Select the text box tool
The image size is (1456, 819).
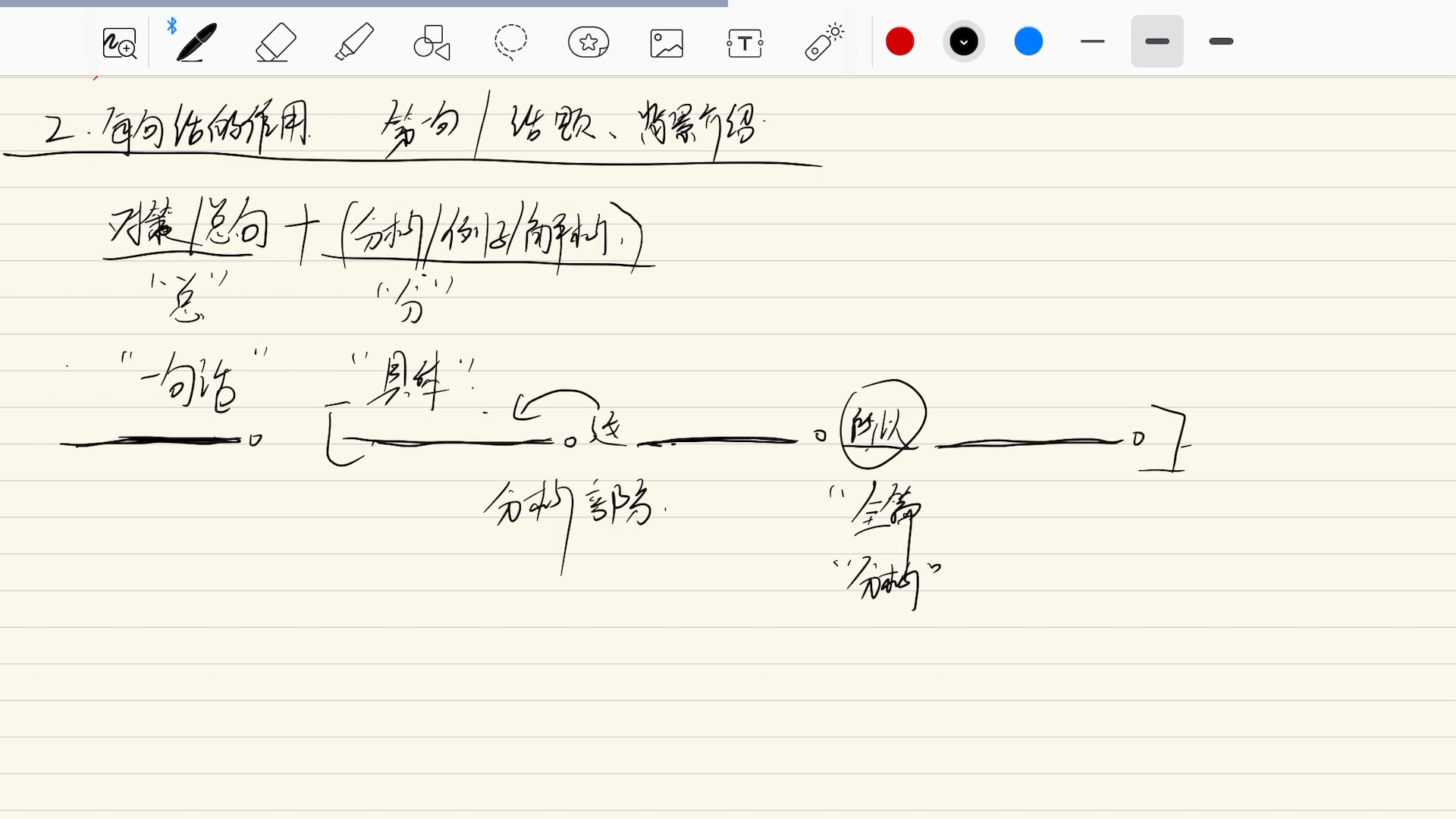click(745, 42)
